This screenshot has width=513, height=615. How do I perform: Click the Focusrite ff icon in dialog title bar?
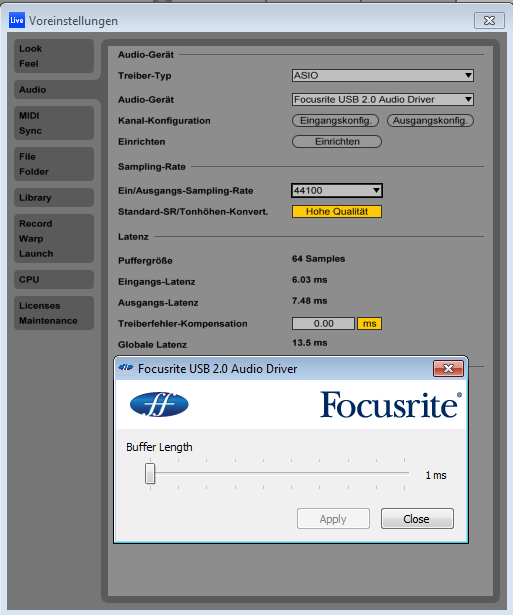pyautogui.click(x=126, y=368)
